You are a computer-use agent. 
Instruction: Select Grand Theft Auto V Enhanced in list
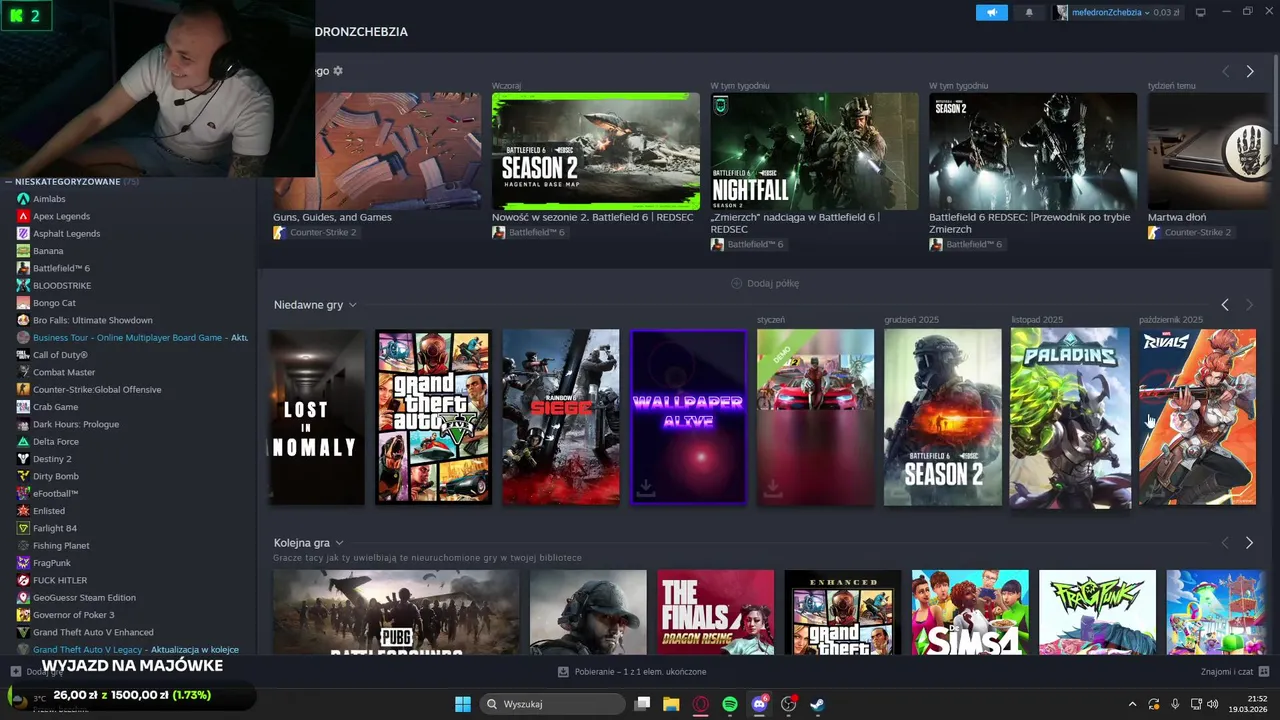click(93, 632)
